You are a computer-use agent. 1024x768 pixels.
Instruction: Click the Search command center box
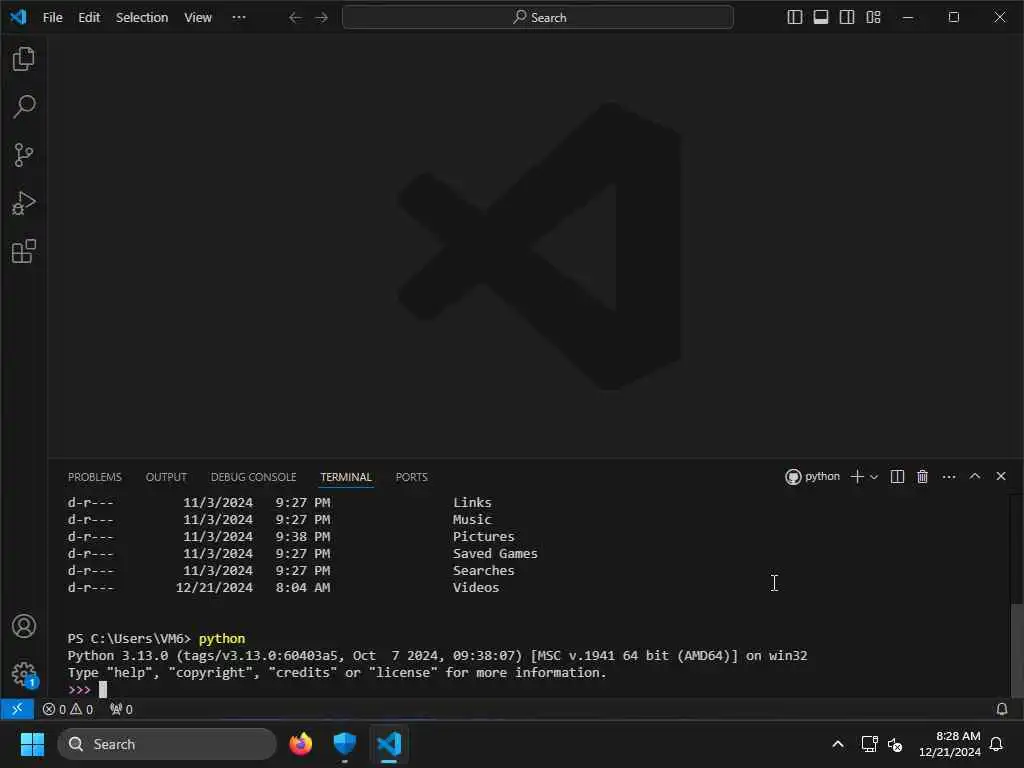[x=537, y=18]
